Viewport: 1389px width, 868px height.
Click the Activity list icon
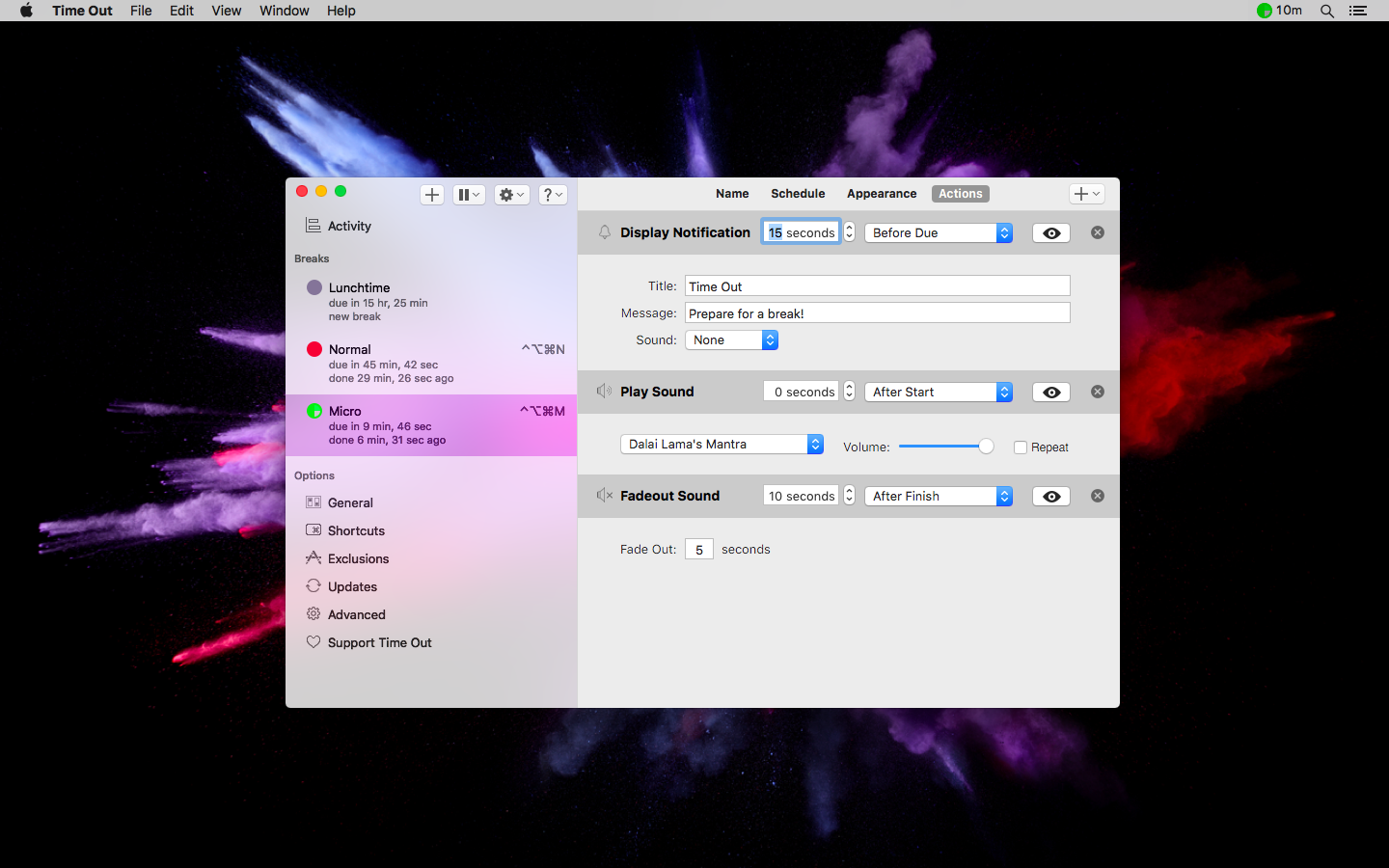click(x=313, y=225)
